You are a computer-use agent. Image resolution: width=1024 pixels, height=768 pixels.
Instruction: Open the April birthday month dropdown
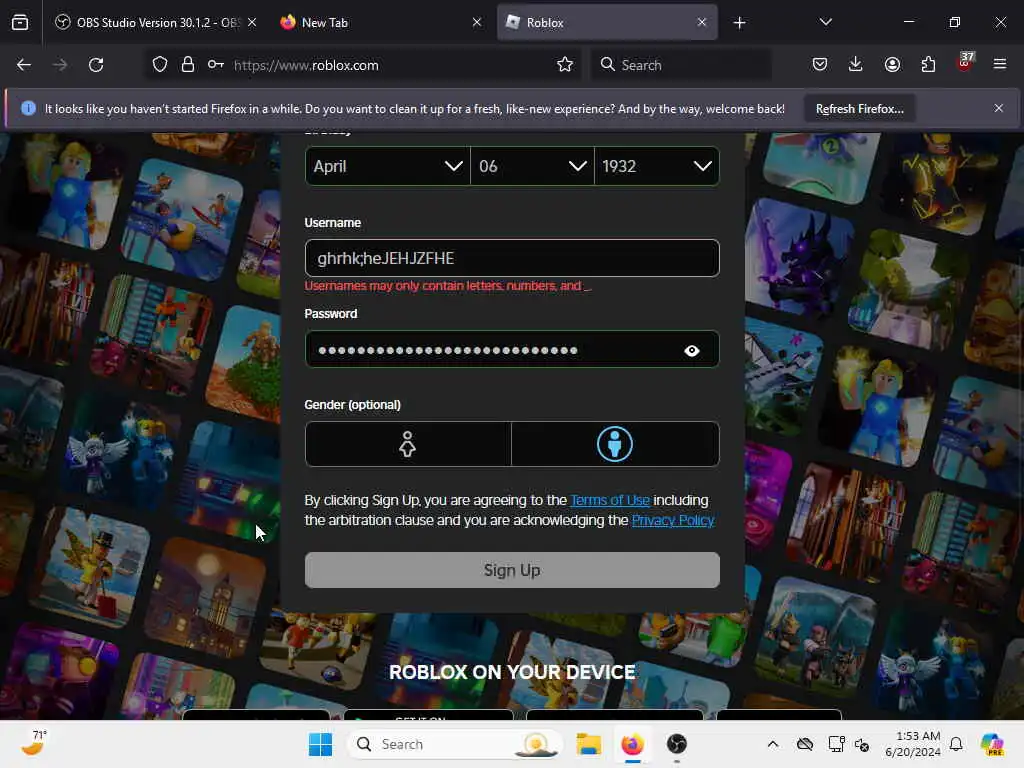coord(388,167)
